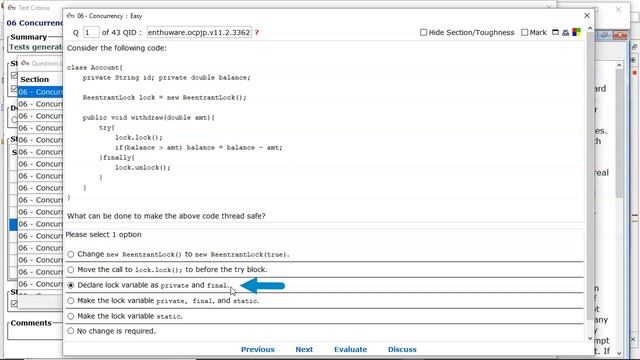The image size is (640, 360).
Task: Select option private, final, and static
Action: click(71, 301)
